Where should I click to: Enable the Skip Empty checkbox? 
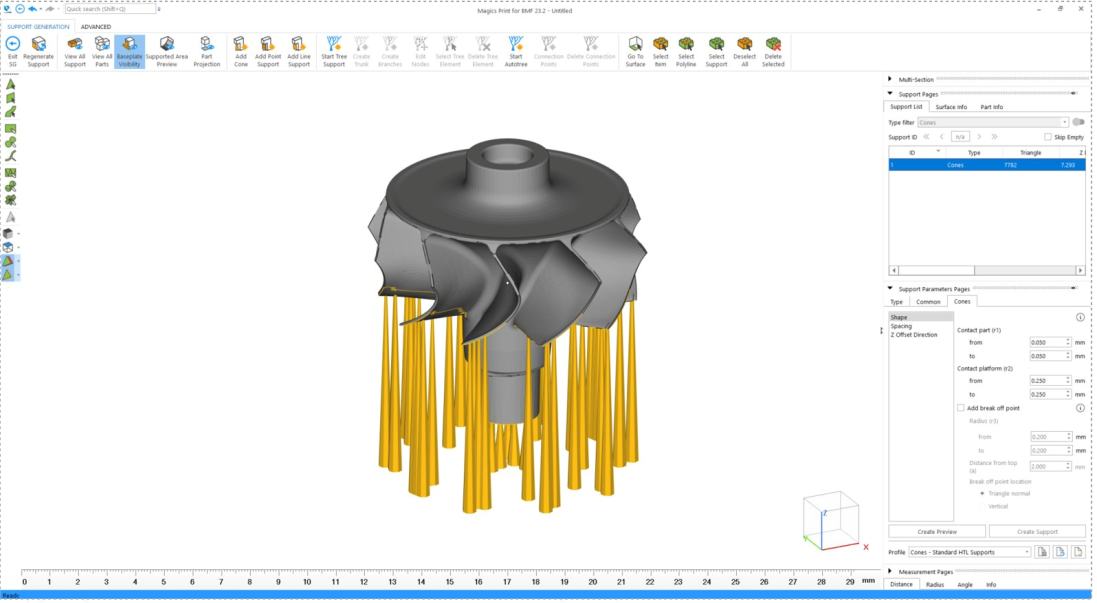click(x=1047, y=137)
